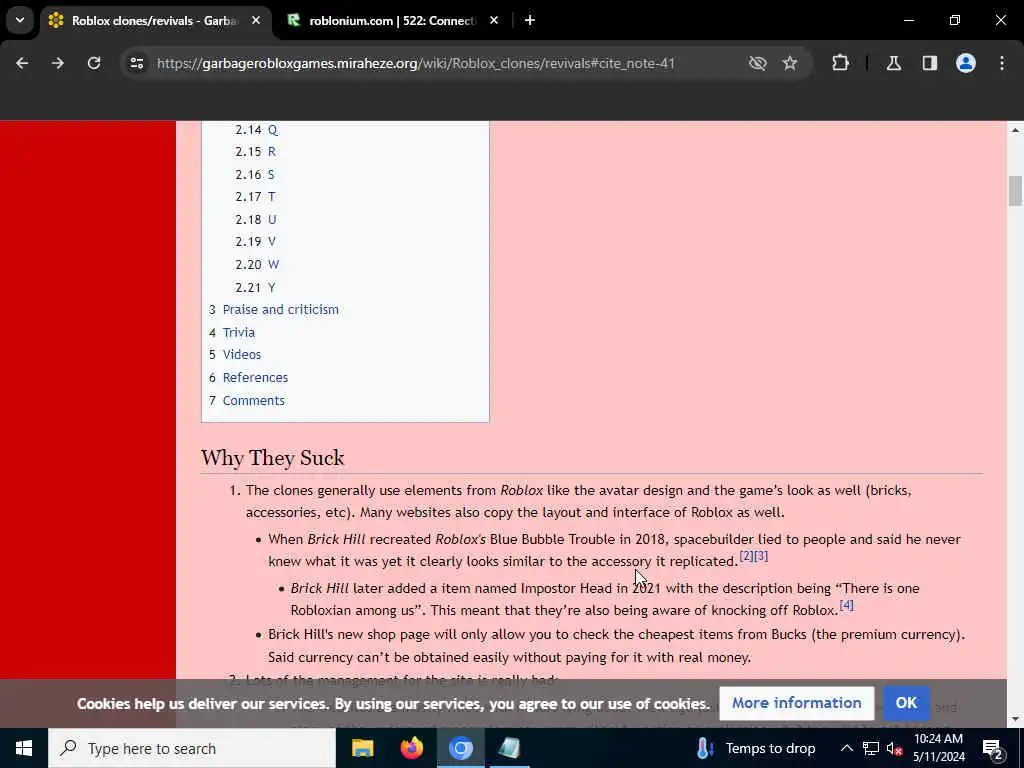
Task: Toggle the side panel icon
Action: coord(930,63)
